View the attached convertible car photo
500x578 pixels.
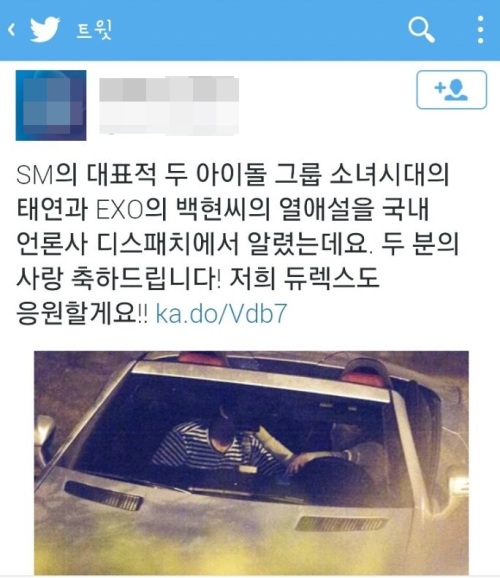[251, 463]
